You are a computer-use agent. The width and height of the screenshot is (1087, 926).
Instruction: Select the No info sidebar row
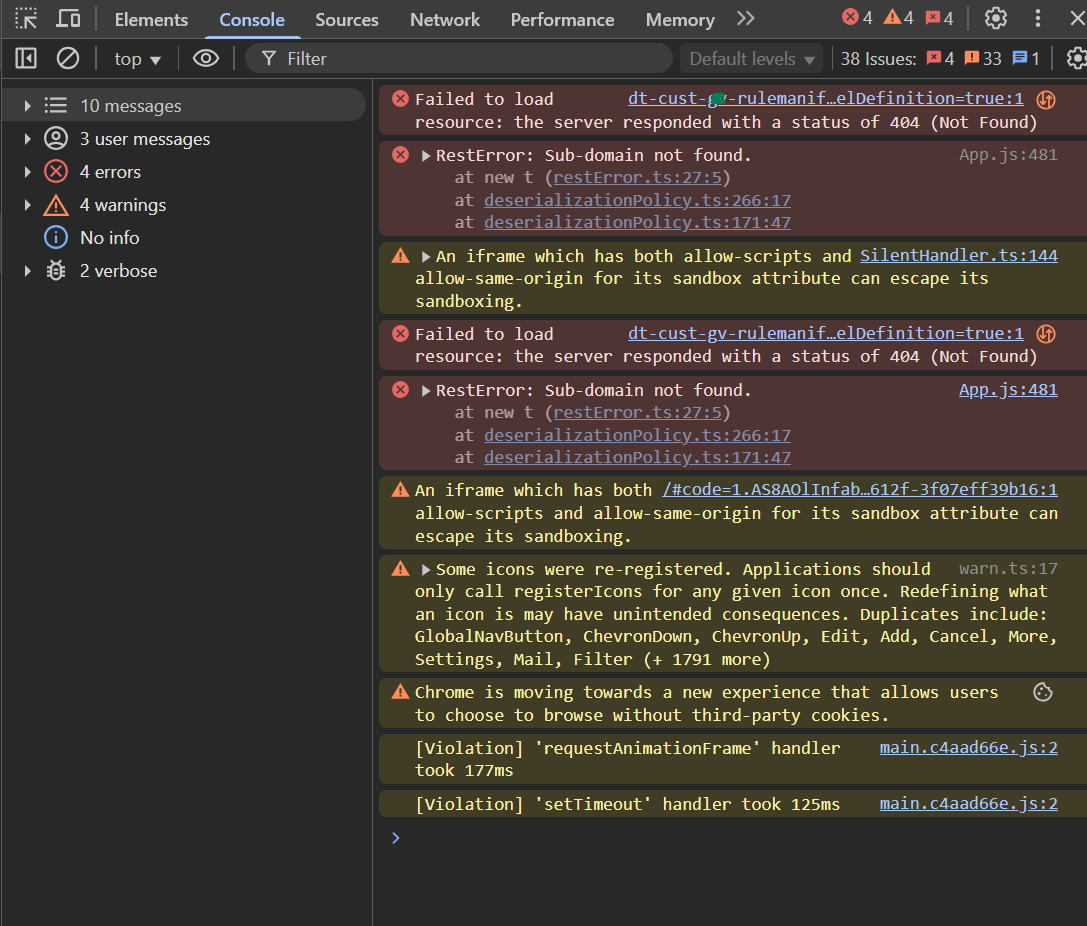click(184, 238)
